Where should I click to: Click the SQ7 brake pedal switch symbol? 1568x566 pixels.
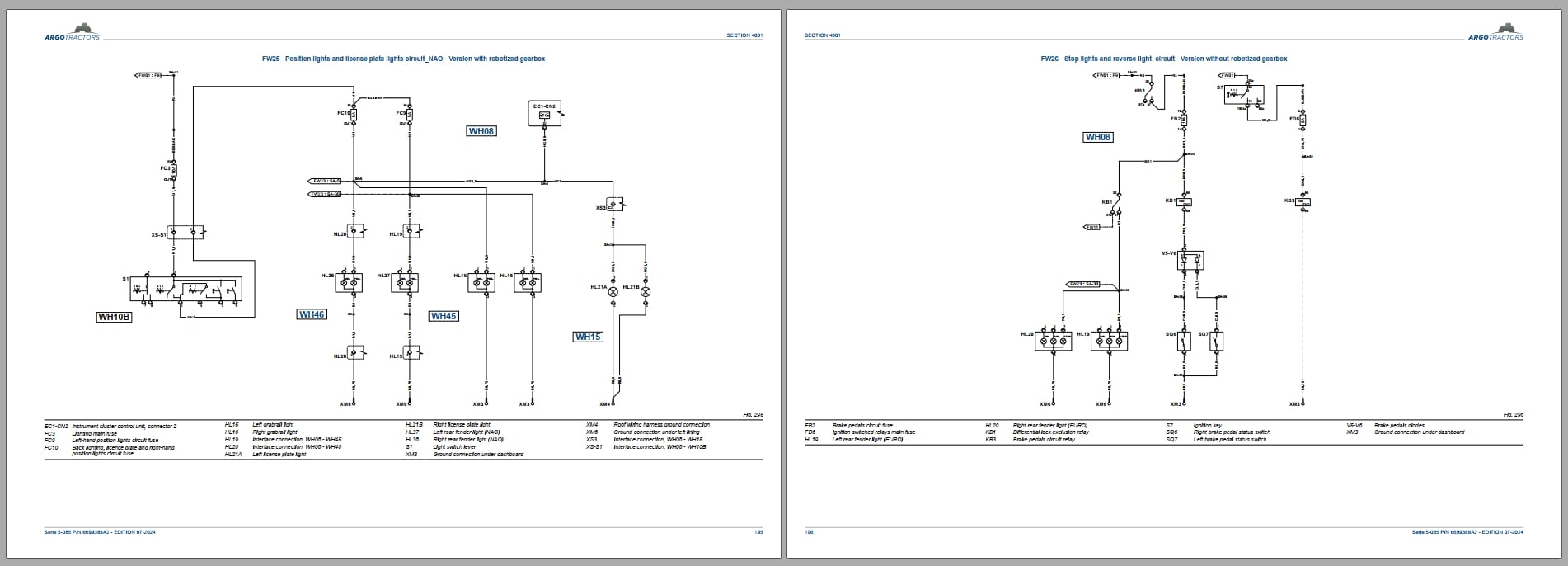[1216, 341]
